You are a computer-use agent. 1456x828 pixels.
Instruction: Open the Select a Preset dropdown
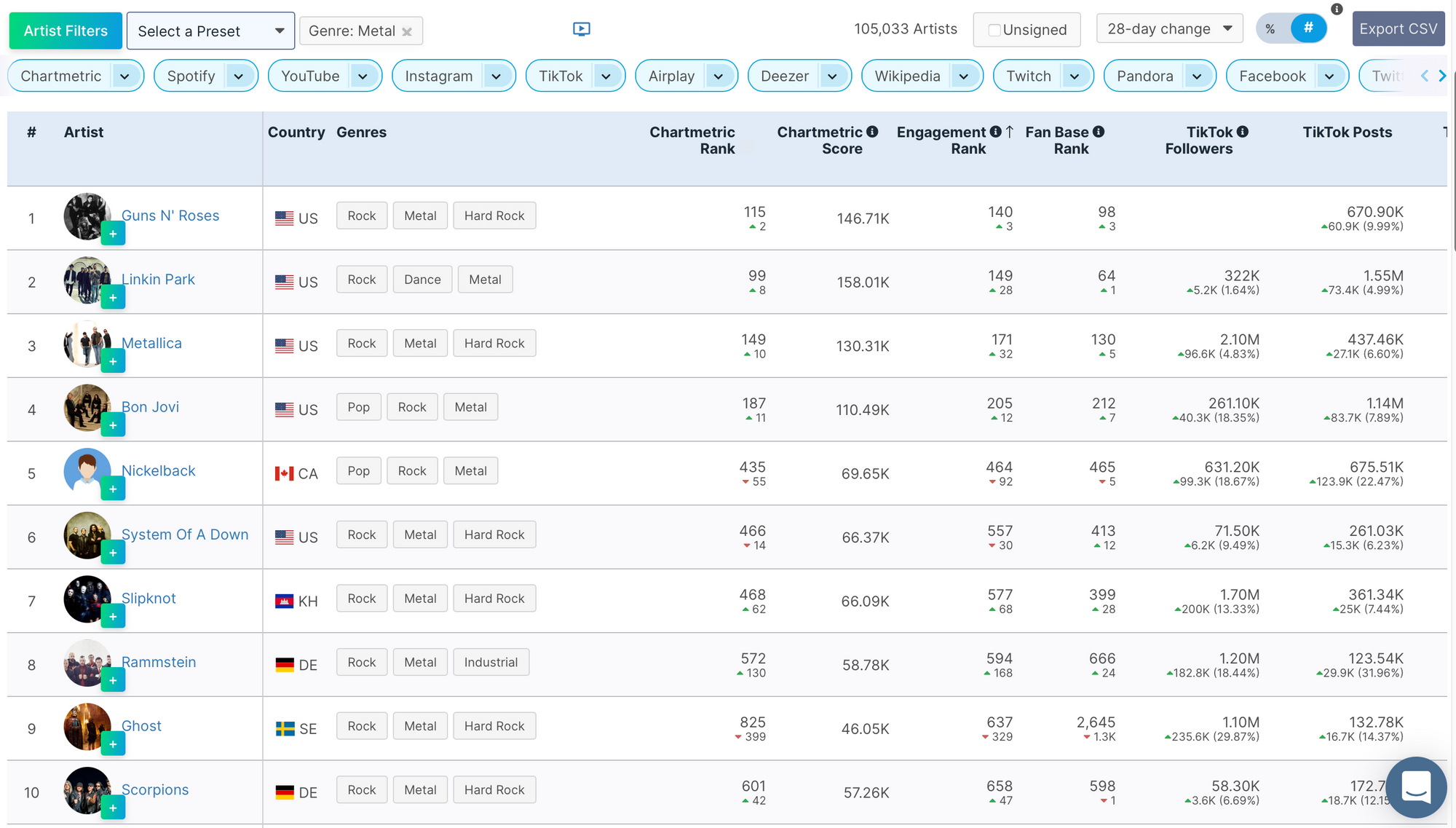[x=210, y=31]
